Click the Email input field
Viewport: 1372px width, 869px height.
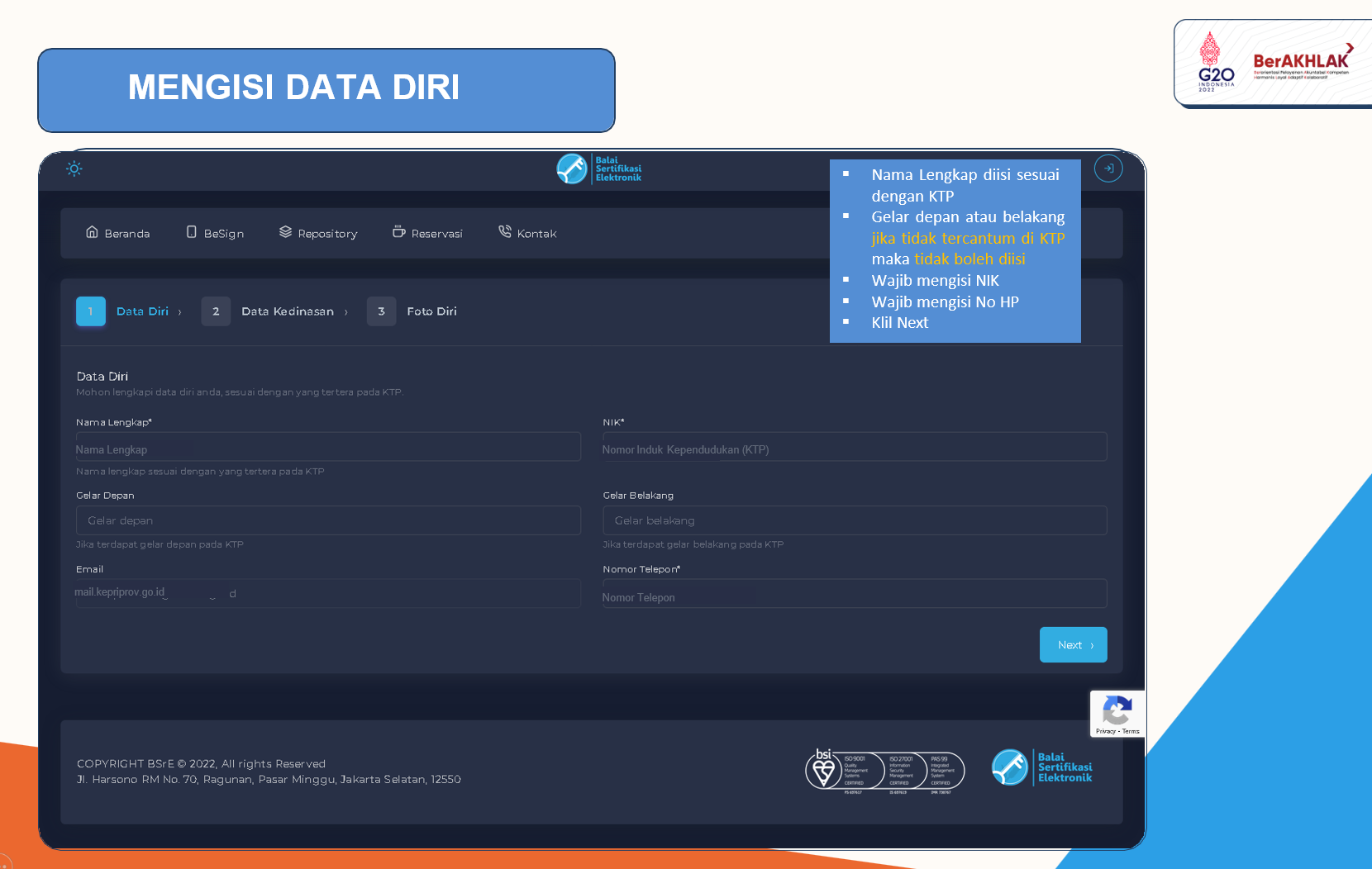(328, 593)
